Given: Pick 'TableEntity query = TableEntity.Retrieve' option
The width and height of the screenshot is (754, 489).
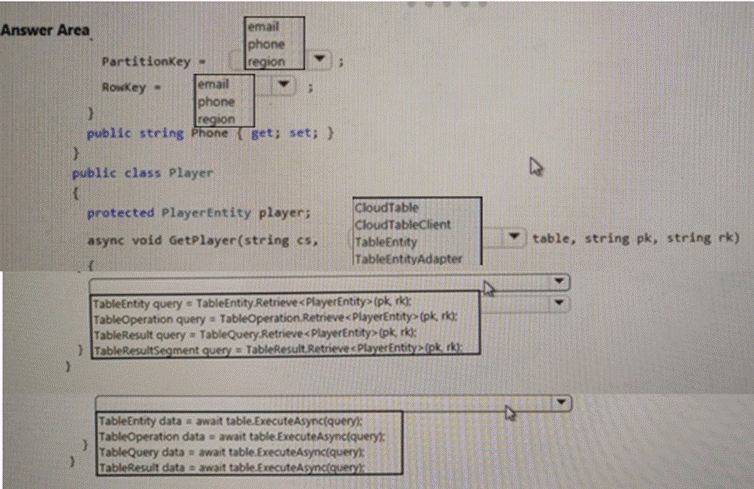Looking at the screenshot, I should click(x=252, y=302).
